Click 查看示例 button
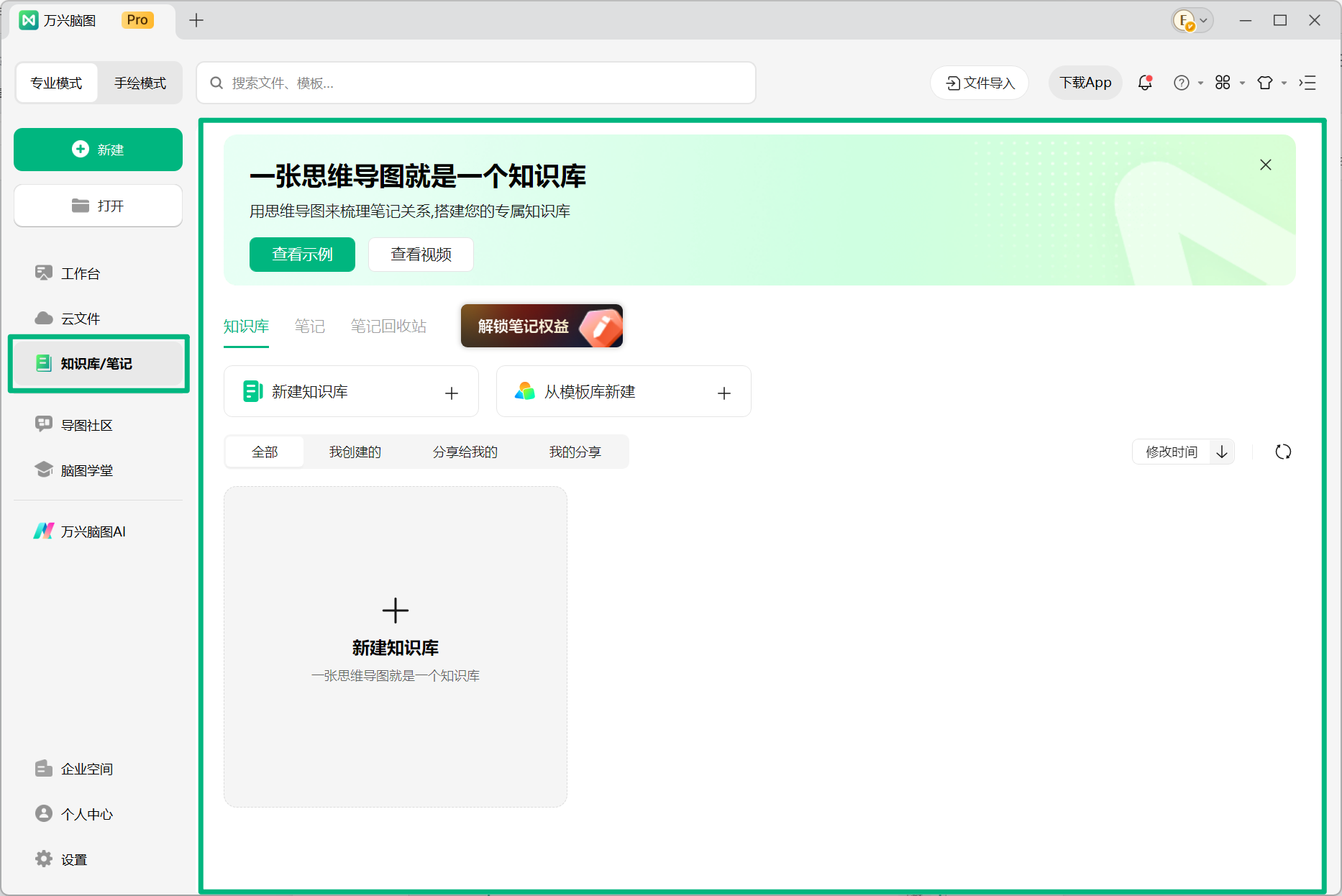 [302, 255]
